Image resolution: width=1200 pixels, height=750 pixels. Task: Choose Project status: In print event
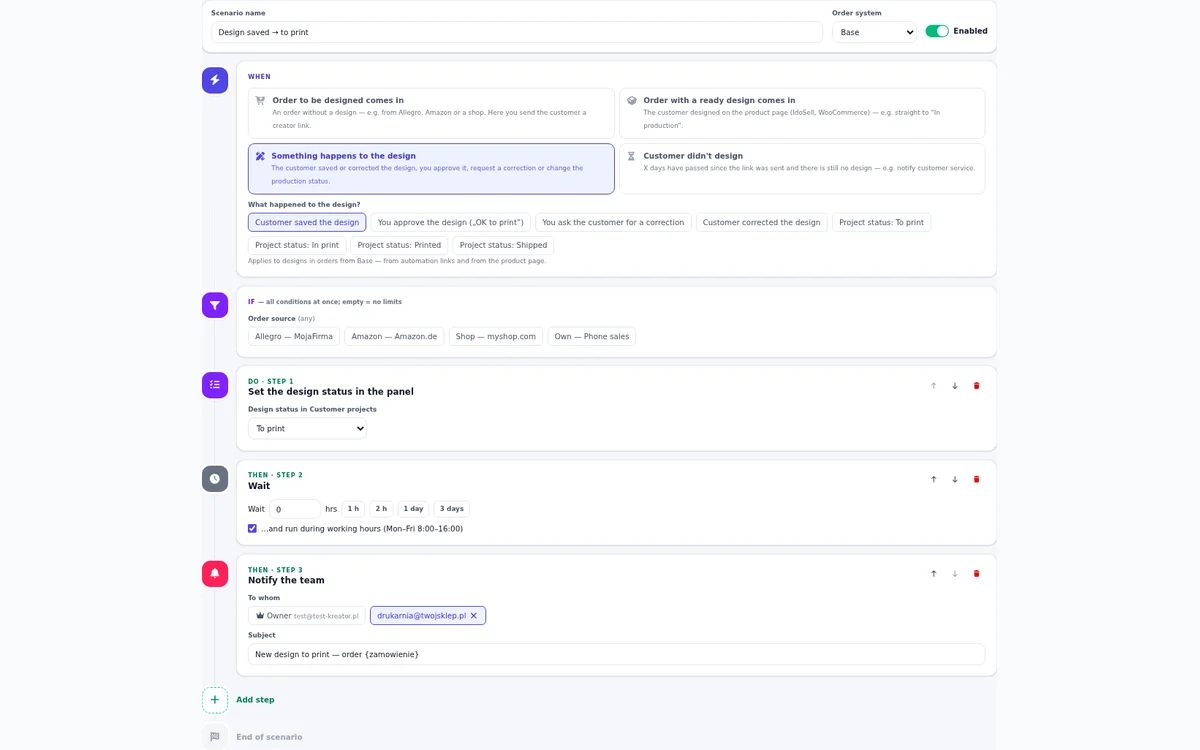[x=297, y=245]
